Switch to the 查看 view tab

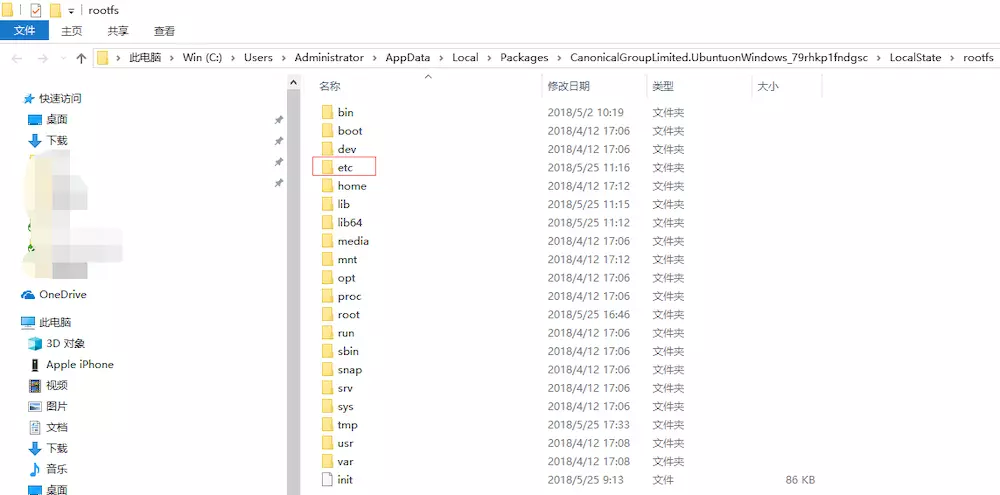click(165, 31)
